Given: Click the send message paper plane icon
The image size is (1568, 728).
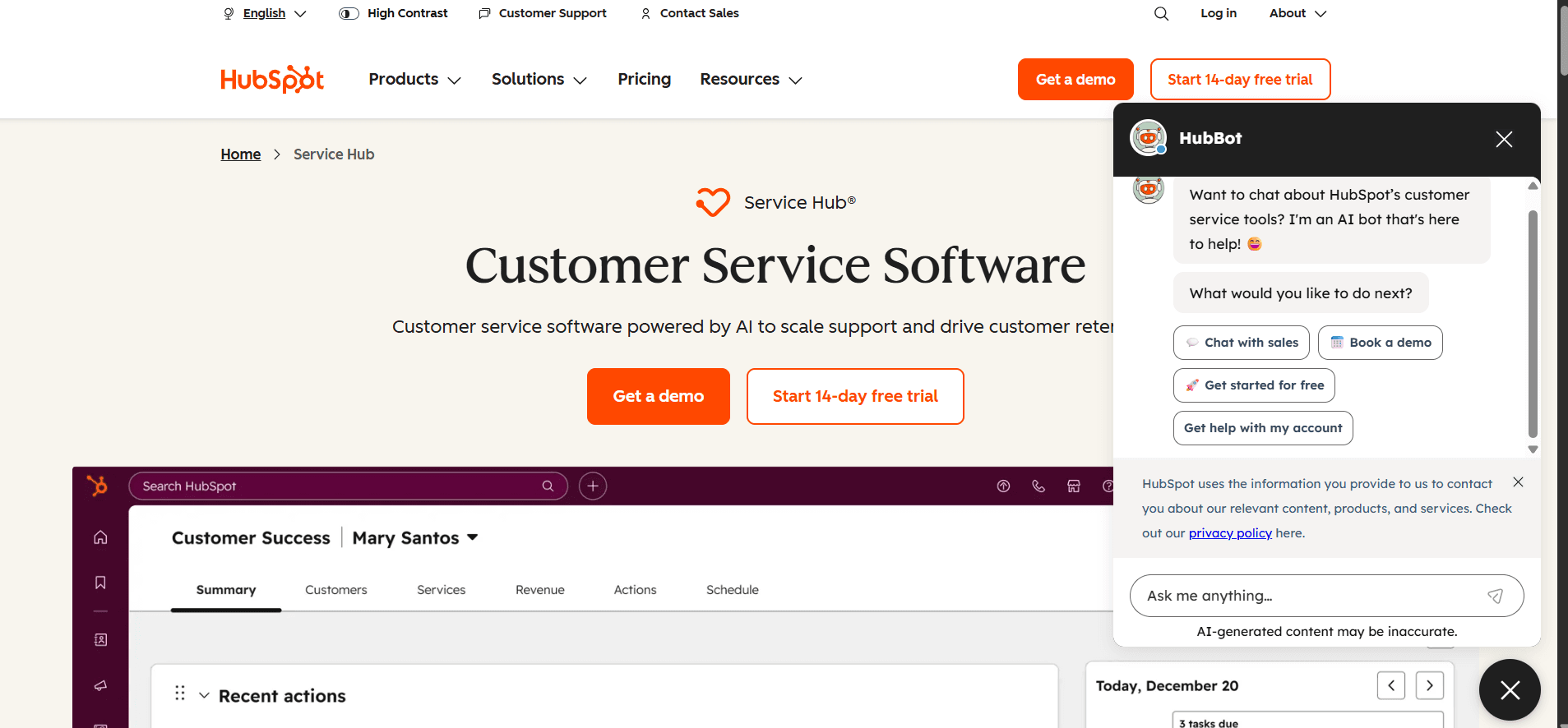Looking at the screenshot, I should pyautogui.click(x=1495, y=596).
